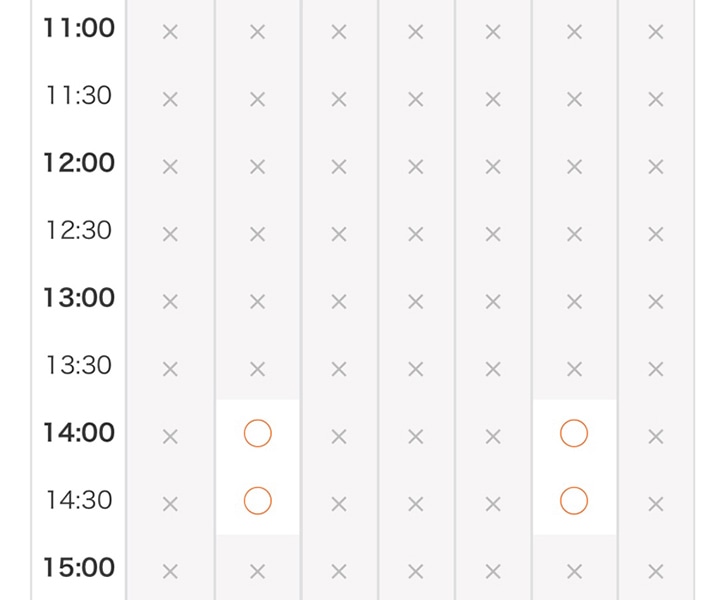Select the 14:00 available circle in second day column
720x600 pixels.
coord(258,433)
